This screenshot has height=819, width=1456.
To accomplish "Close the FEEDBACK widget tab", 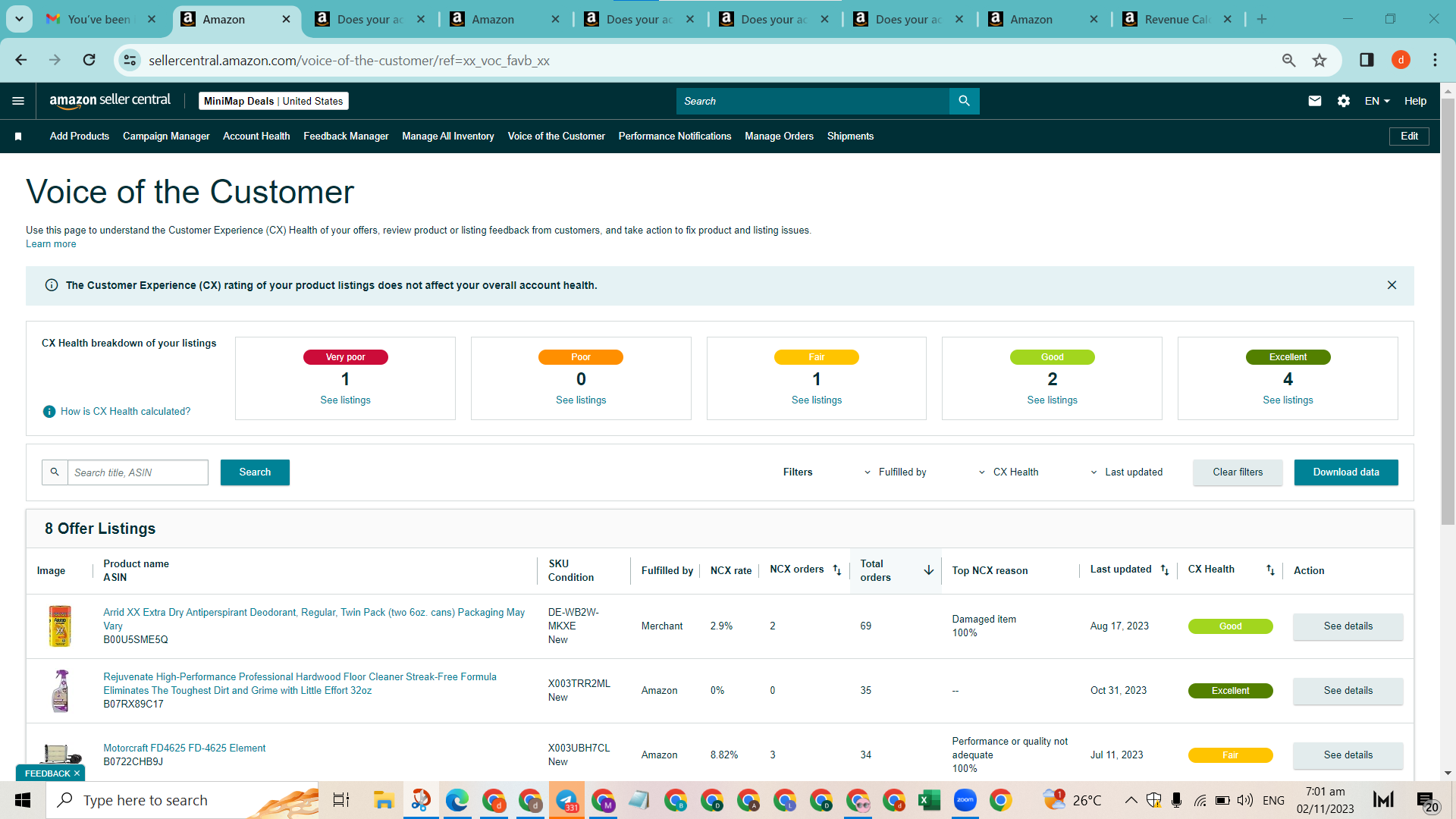I will pyautogui.click(x=77, y=773).
